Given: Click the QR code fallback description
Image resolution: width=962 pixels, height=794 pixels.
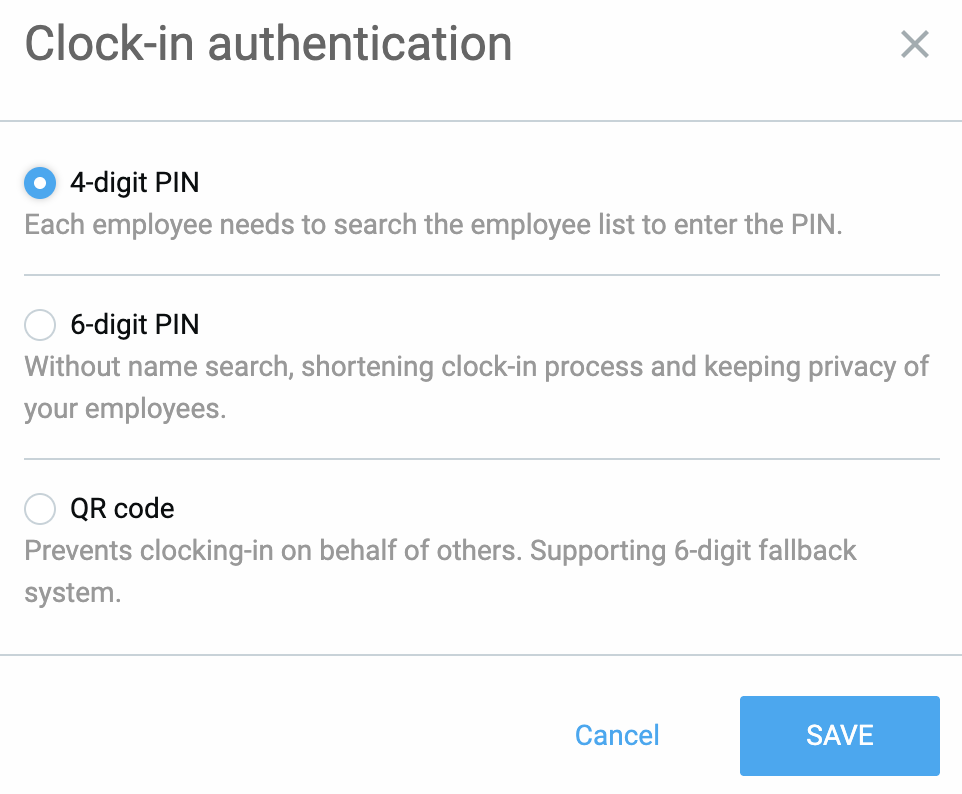Looking at the screenshot, I should [440, 551].
